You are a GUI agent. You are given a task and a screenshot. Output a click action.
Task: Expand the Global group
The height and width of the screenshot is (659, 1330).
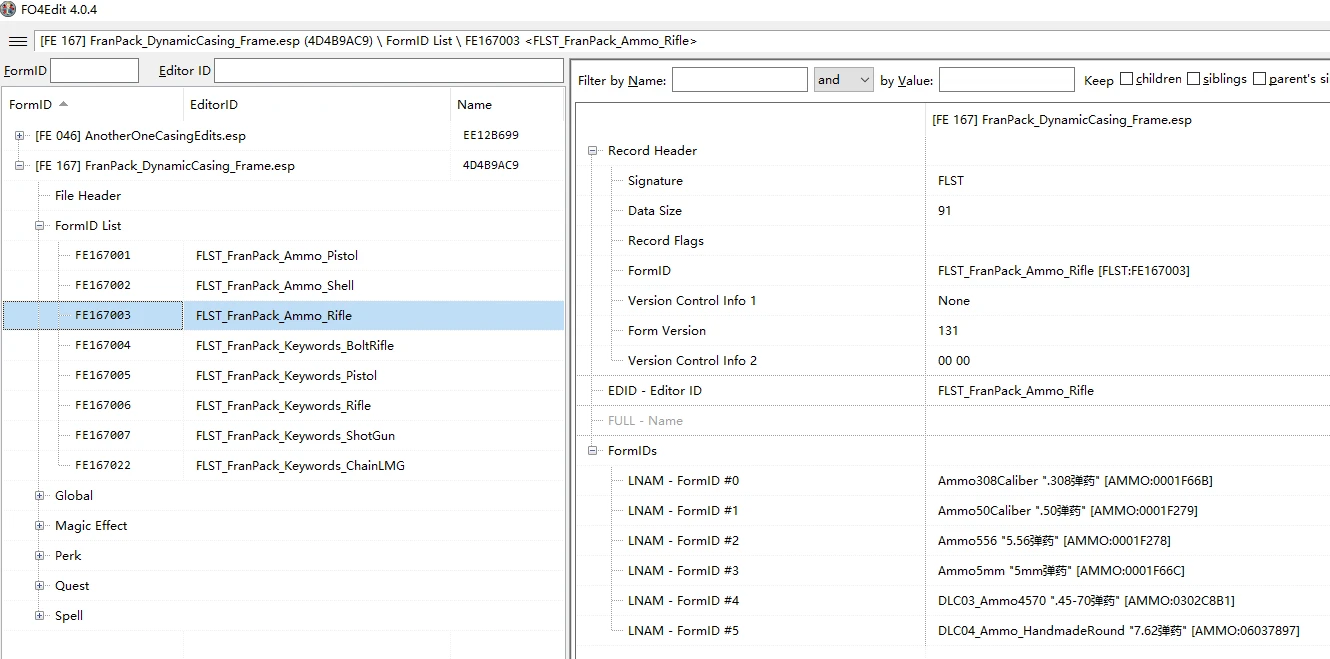(40, 495)
